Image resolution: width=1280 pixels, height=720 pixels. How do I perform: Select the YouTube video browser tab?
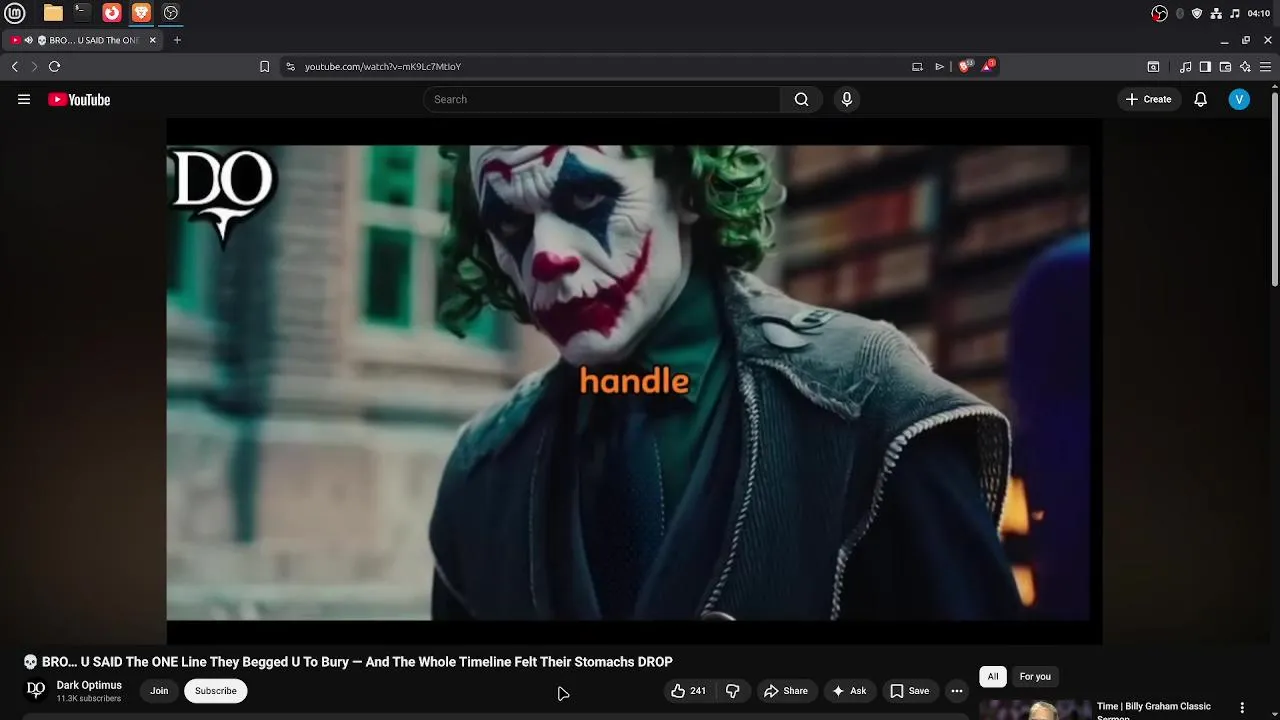tap(85, 40)
